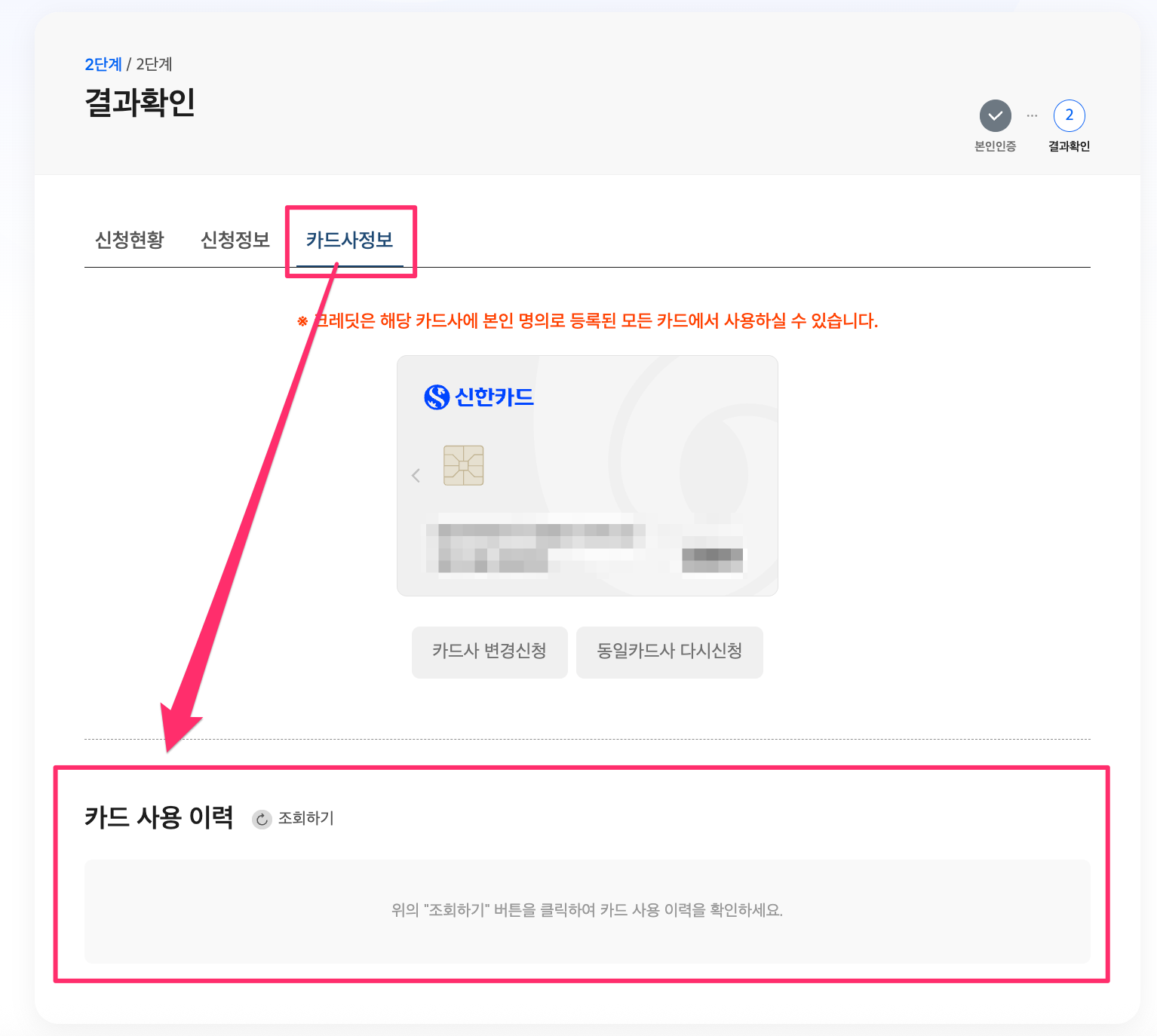
Task: Click the 조회하기 text link
Action: [306, 818]
